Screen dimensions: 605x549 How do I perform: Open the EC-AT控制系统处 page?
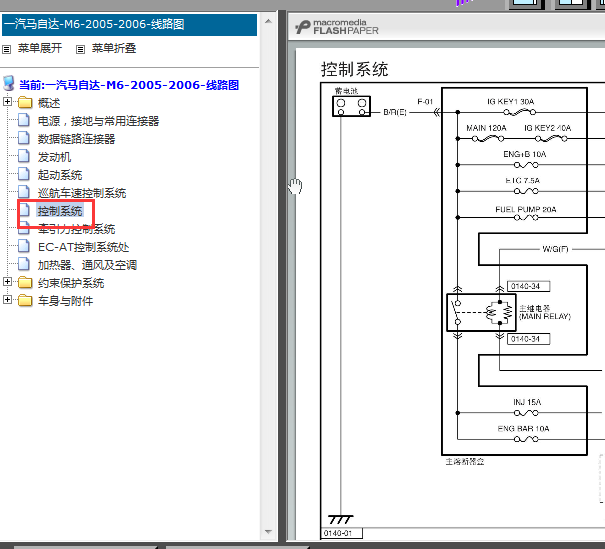click(x=83, y=247)
